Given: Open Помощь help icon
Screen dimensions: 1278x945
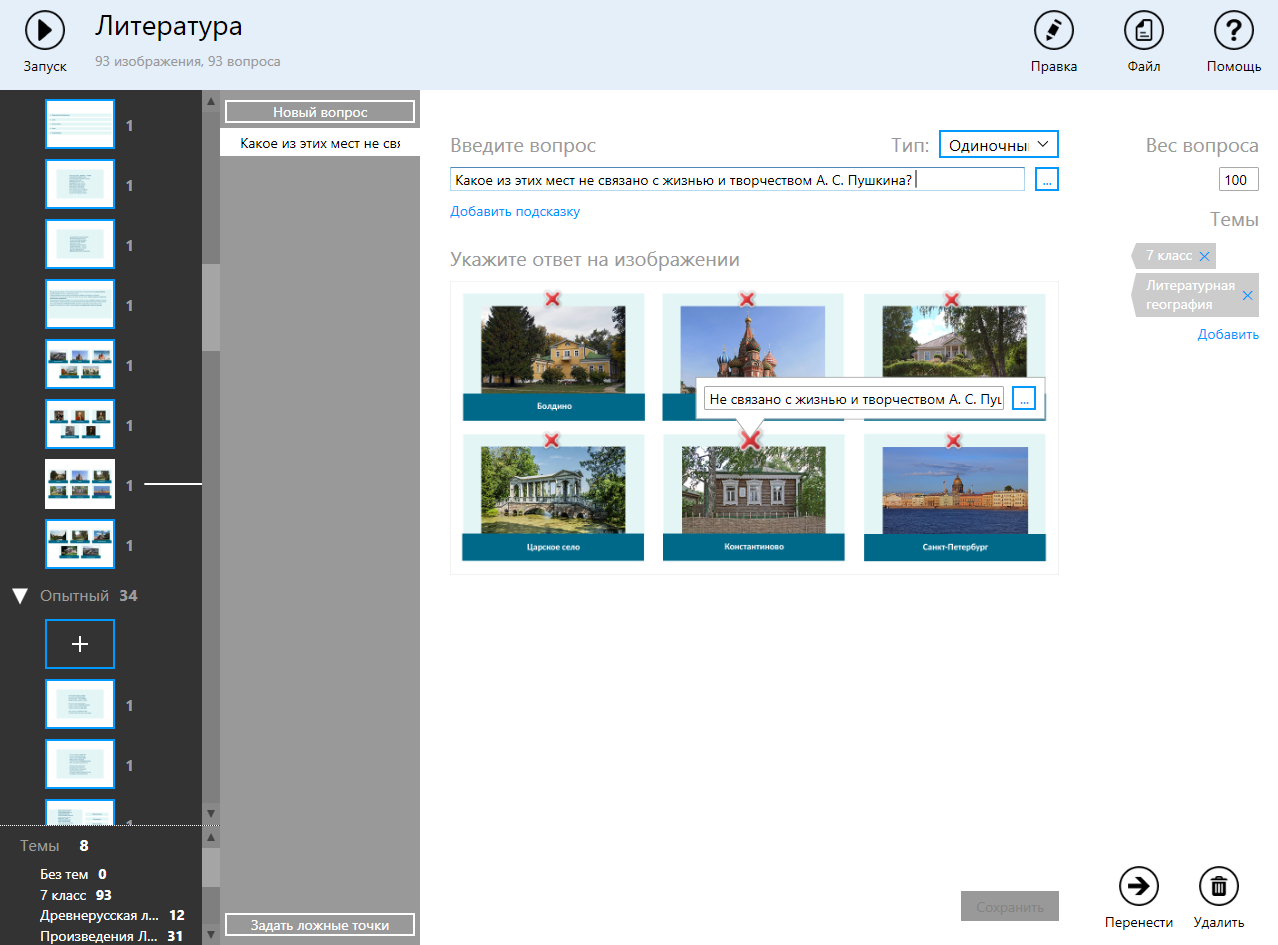Looking at the screenshot, I should click(x=1233, y=30).
